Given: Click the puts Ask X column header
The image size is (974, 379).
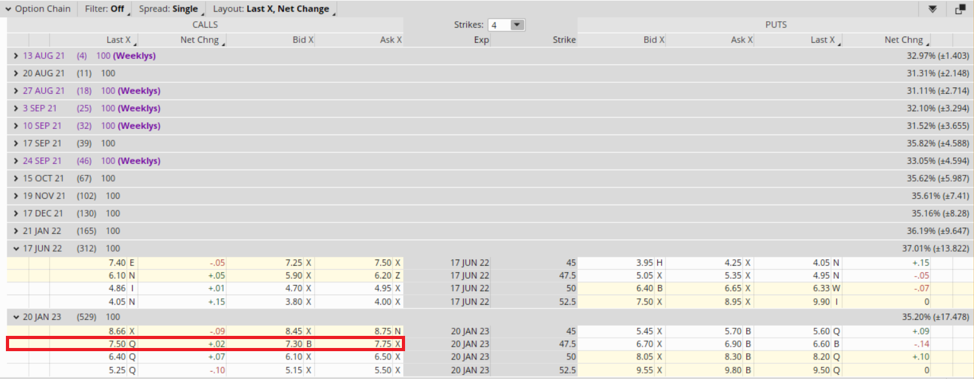Looking at the screenshot, I should click(742, 40).
